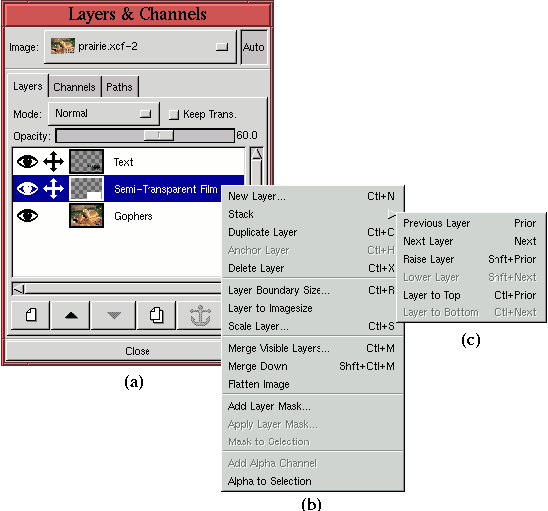Click the new layer page icon button
The height and width of the screenshot is (511, 548).
[30, 315]
